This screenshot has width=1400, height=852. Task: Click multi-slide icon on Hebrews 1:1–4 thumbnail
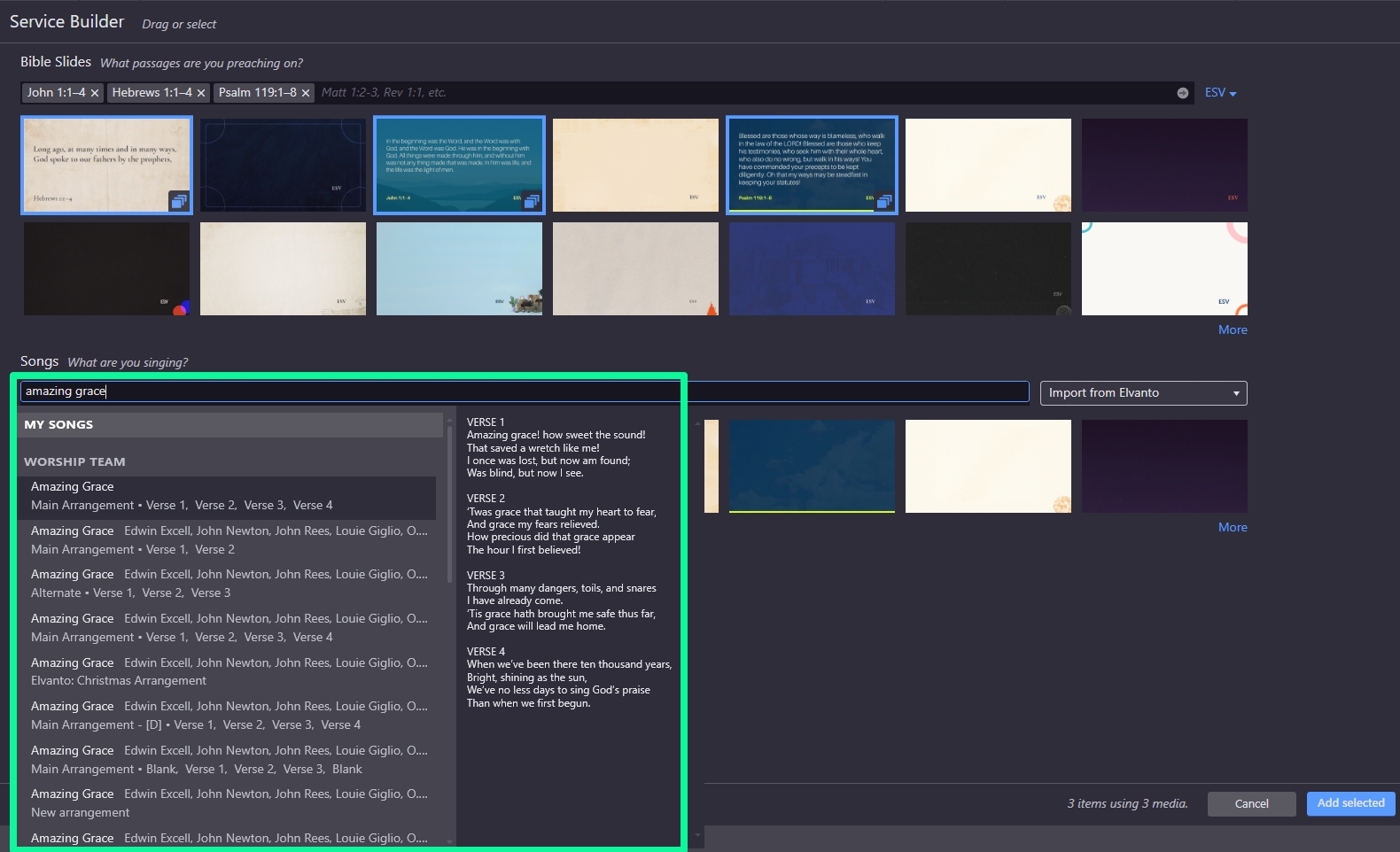[x=178, y=202]
